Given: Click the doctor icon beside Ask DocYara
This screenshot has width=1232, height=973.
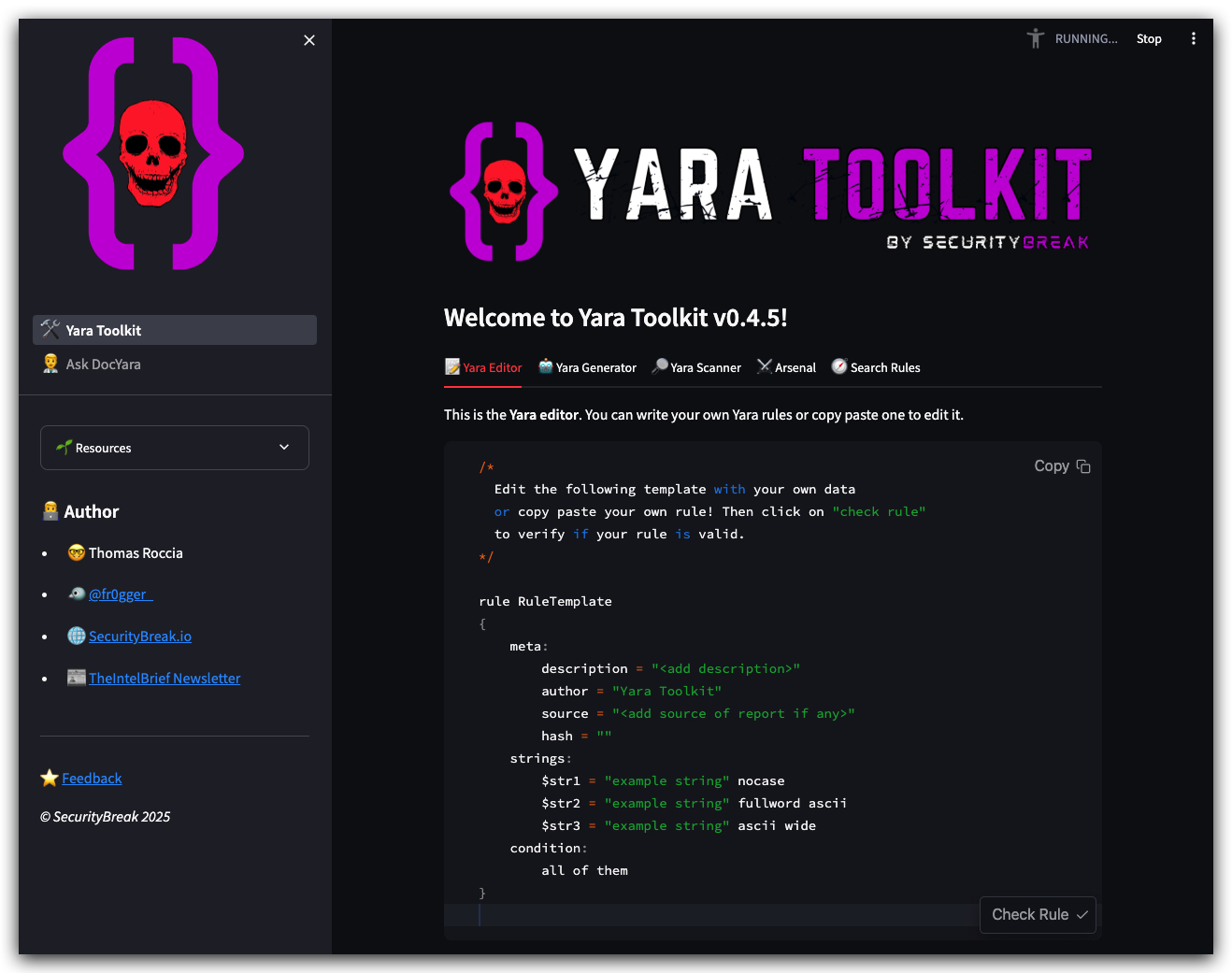Looking at the screenshot, I should pos(50,364).
